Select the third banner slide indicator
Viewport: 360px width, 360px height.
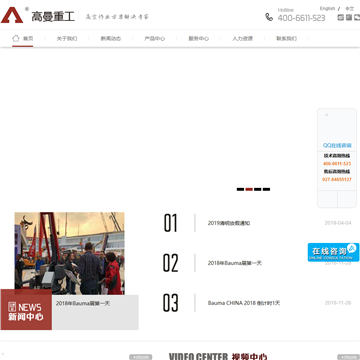coord(258,189)
